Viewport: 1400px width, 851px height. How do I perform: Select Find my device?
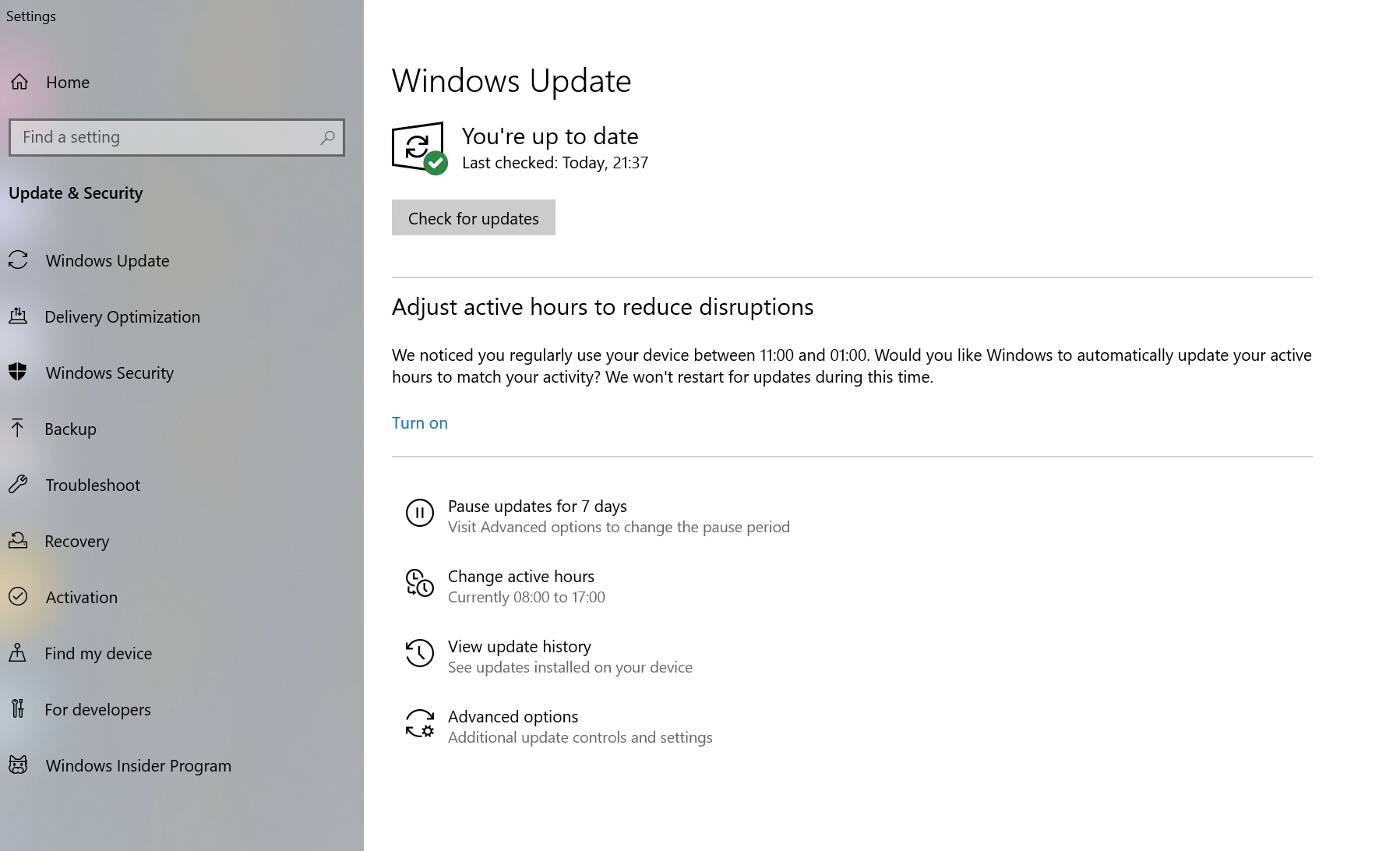[98, 653]
